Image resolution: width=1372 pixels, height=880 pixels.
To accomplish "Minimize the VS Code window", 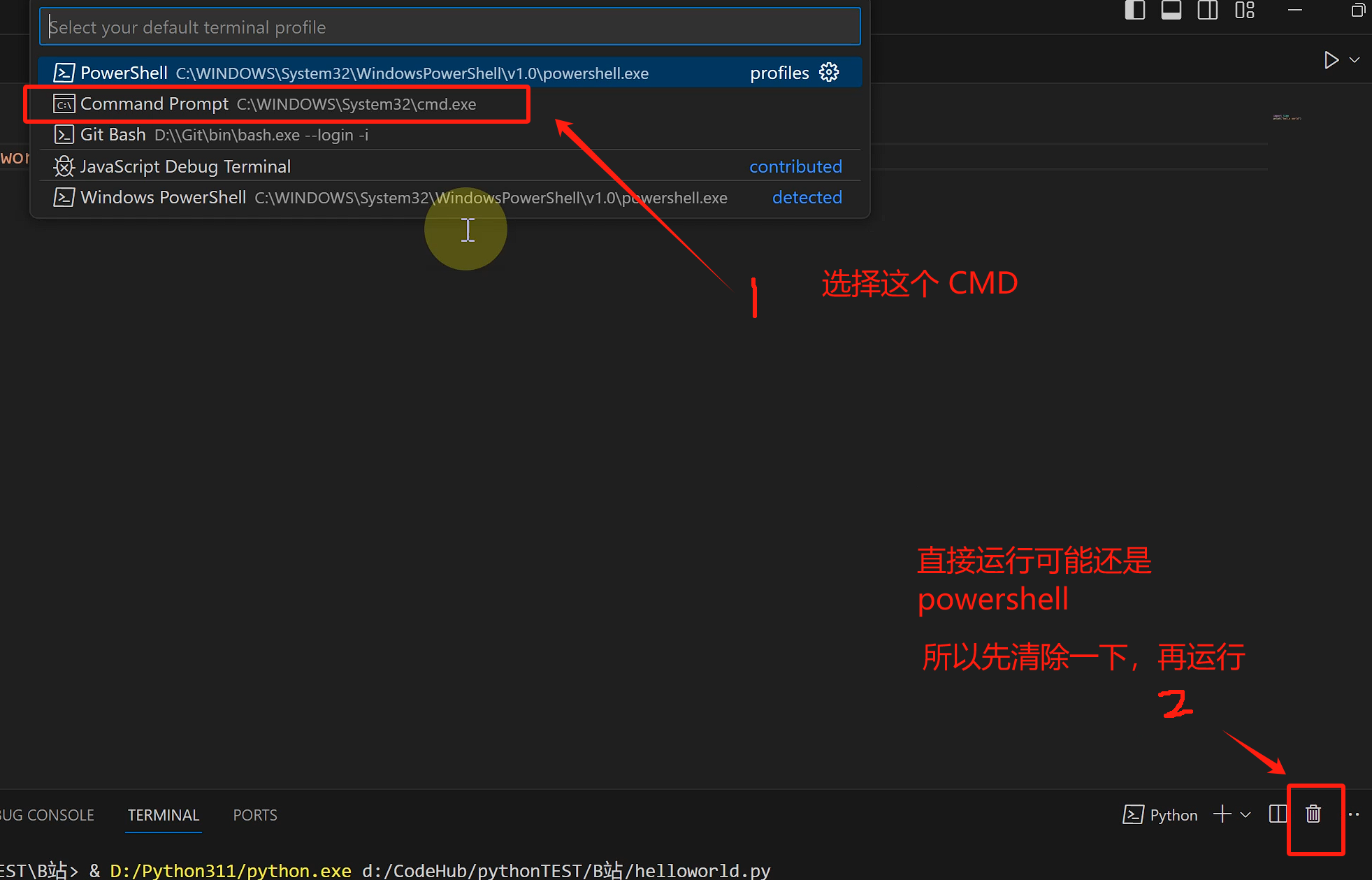I will point(1295,10).
